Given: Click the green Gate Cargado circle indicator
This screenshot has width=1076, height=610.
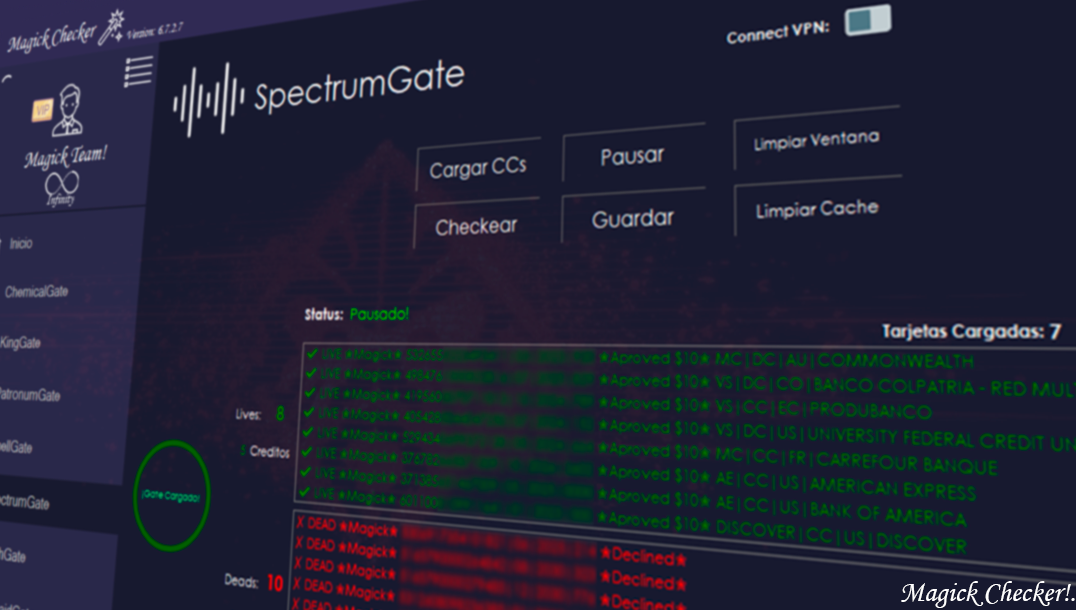Looking at the screenshot, I should [172, 495].
